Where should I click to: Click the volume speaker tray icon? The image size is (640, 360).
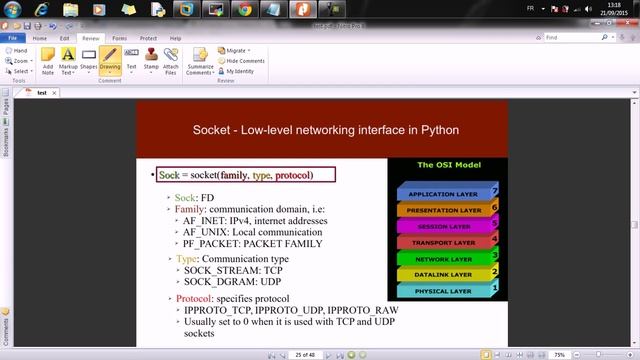point(588,9)
